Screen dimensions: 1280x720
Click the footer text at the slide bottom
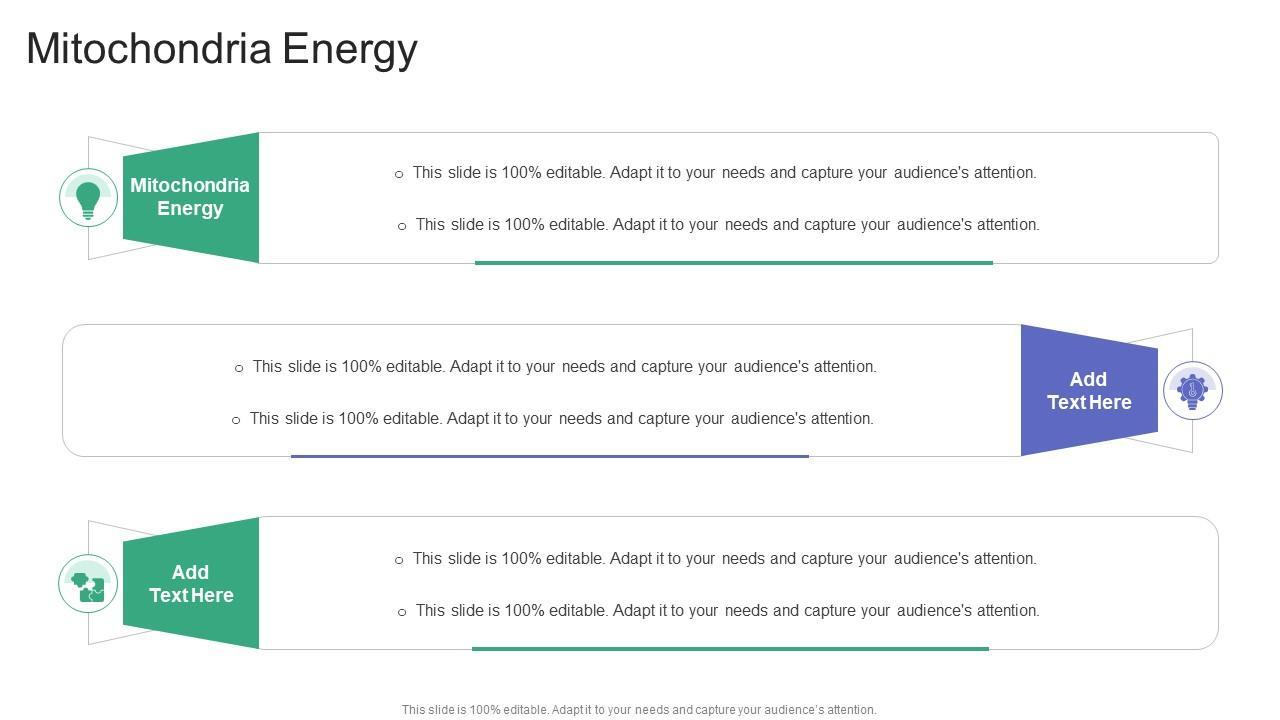point(639,710)
